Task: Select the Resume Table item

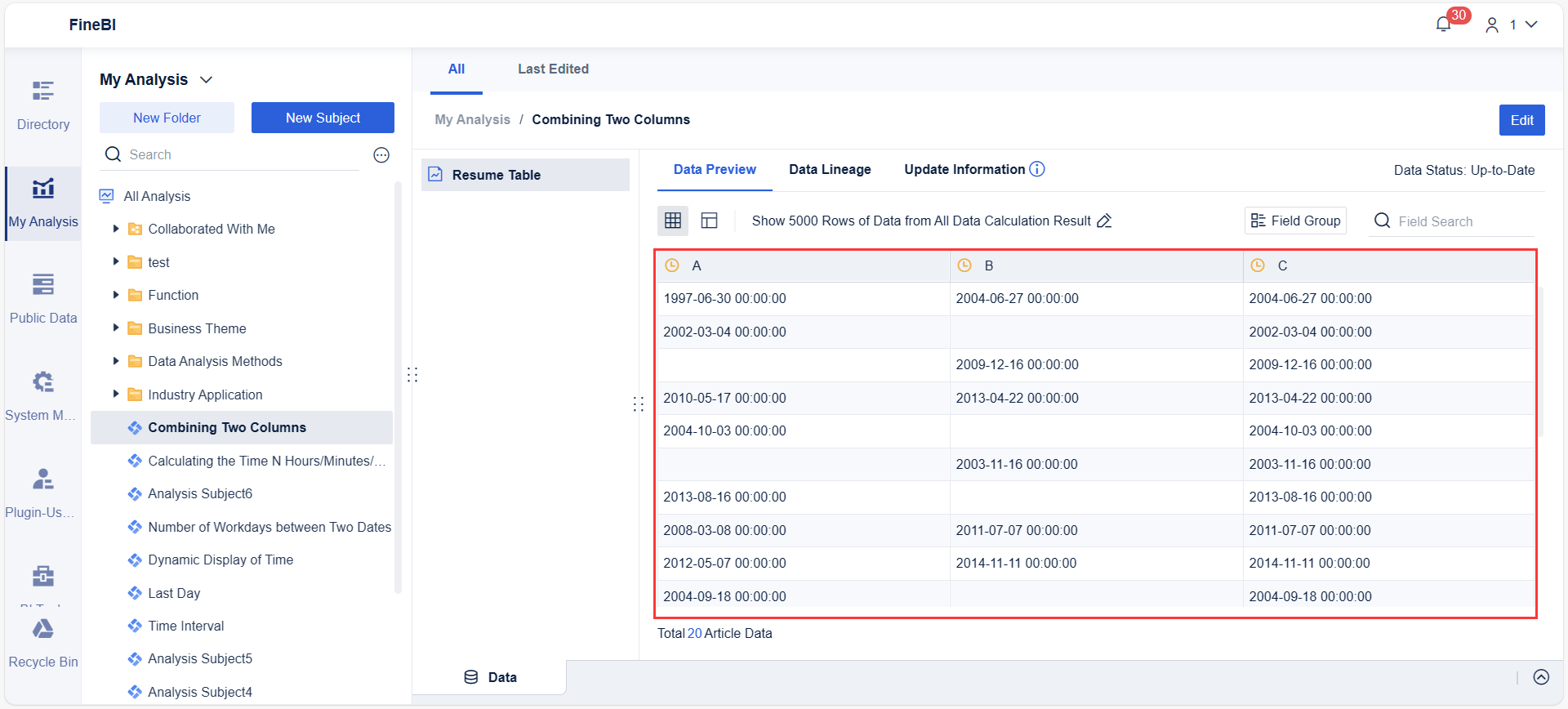Action: (x=525, y=175)
